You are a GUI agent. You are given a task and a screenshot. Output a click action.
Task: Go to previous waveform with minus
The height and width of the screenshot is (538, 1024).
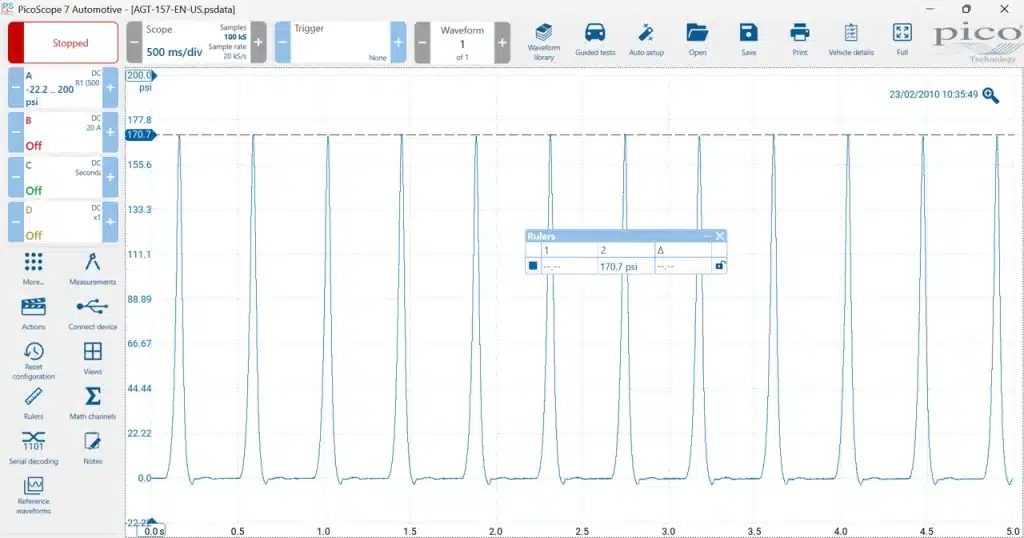423,42
